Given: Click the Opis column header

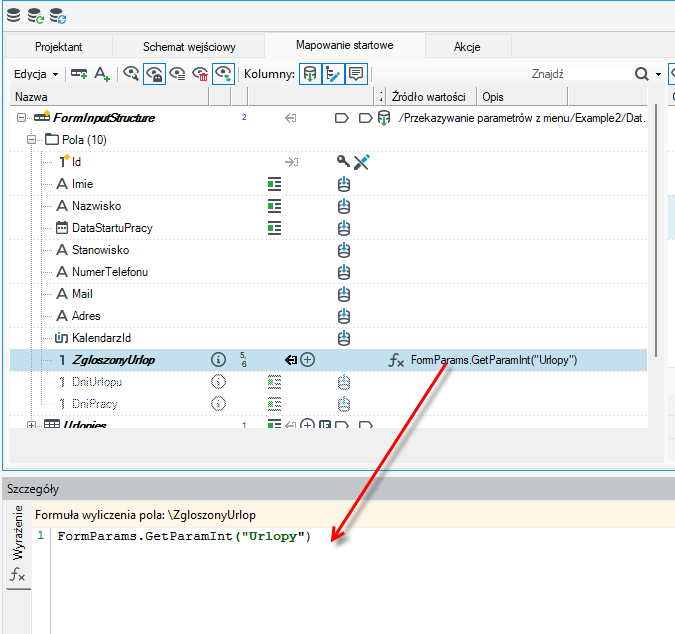Looking at the screenshot, I should pos(522,97).
